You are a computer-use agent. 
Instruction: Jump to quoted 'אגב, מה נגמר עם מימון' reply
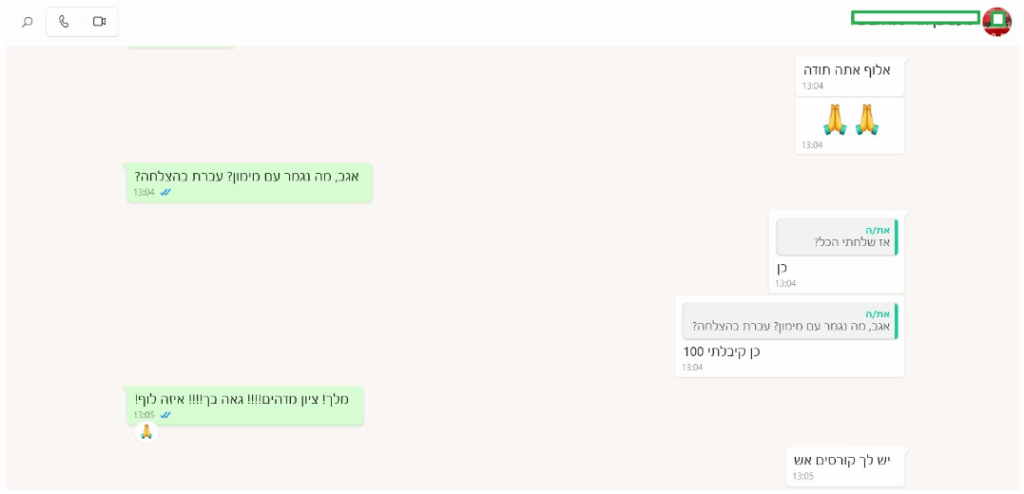[x=790, y=321]
